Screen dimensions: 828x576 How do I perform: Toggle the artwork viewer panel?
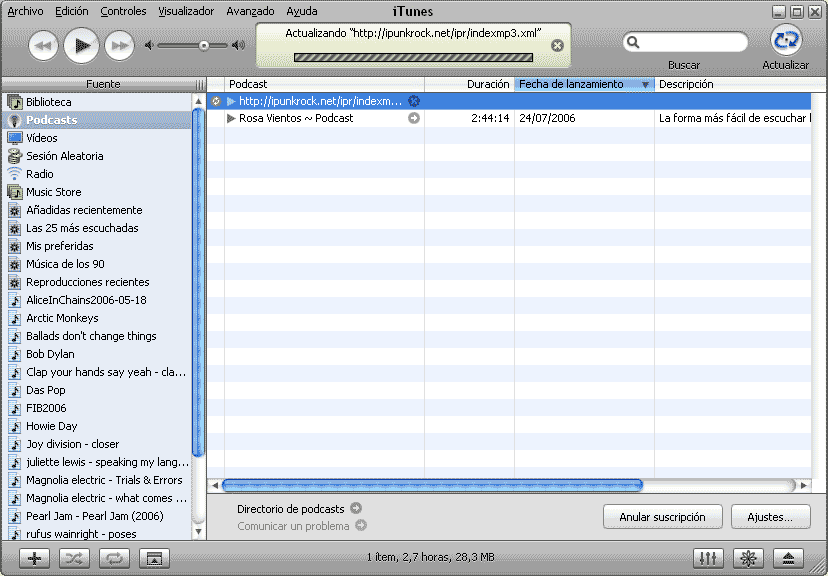pos(154,558)
